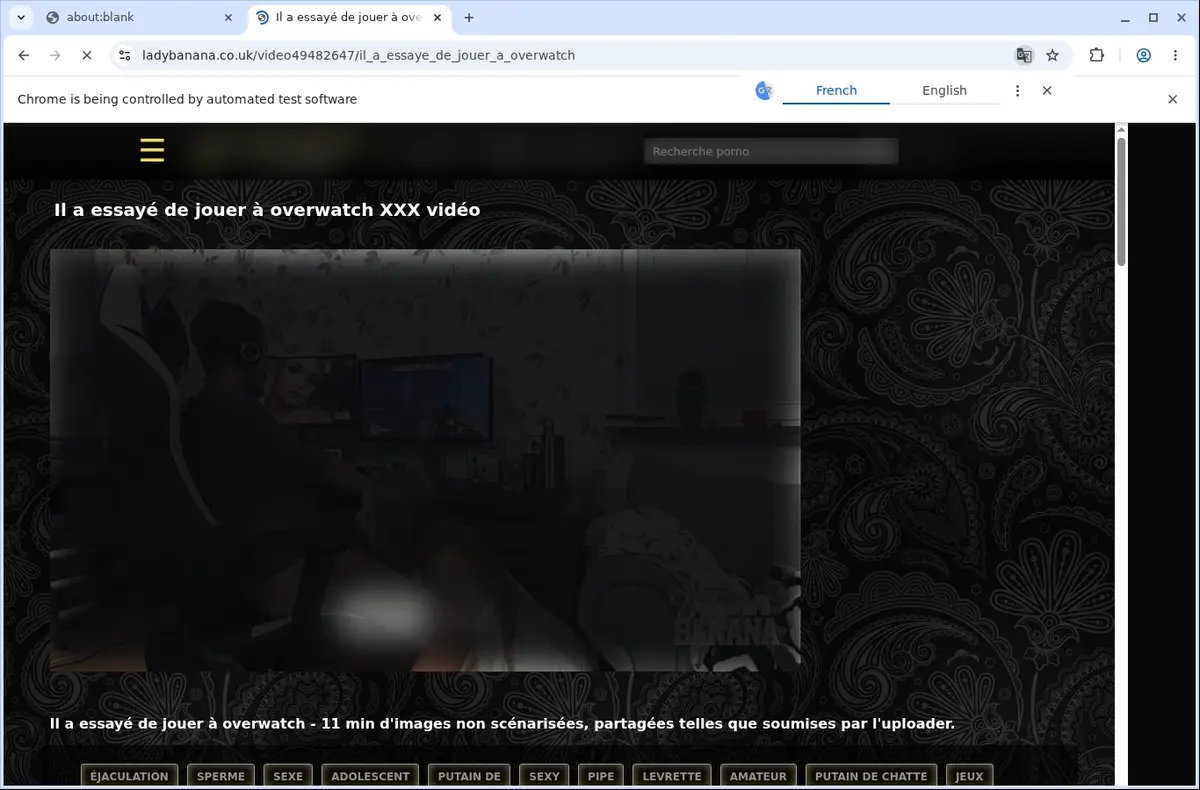Open a new tab with the plus button
This screenshot has height=790, width=1200.
pos(469,17)
